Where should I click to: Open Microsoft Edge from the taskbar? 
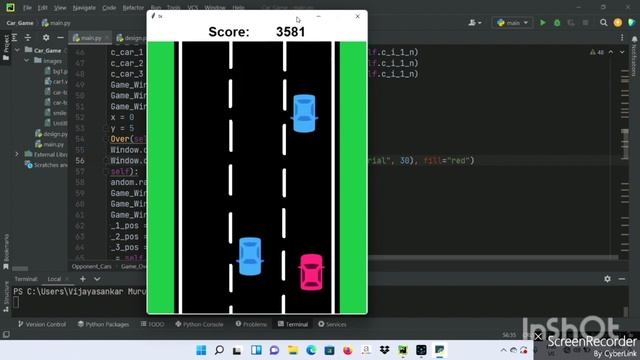(x=311, y=350)
